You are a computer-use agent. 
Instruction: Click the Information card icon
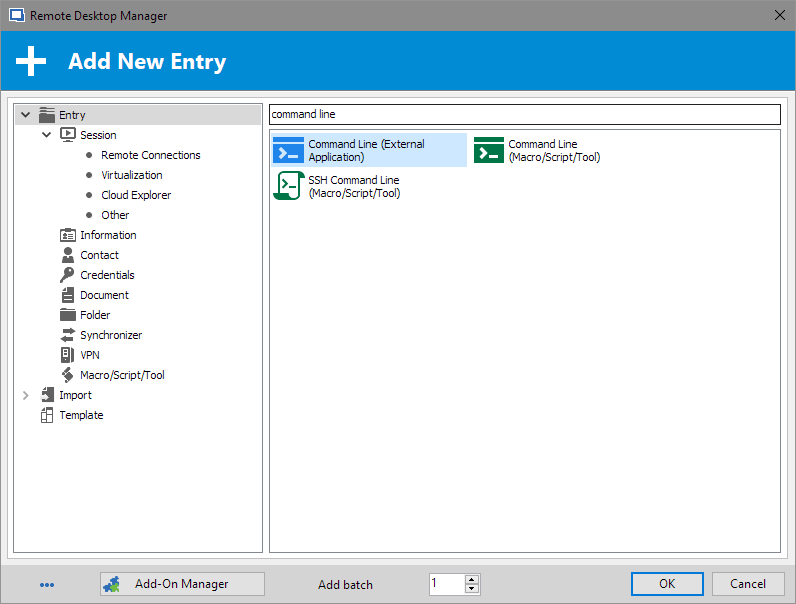(x=68, y=235)
